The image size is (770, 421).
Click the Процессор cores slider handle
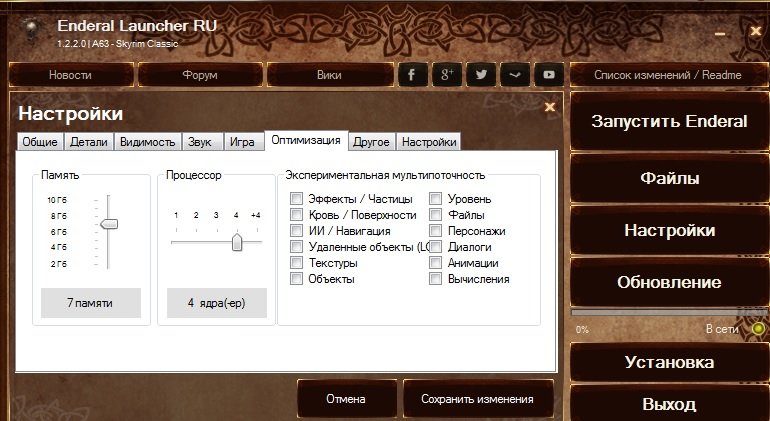tap(238, 242)
